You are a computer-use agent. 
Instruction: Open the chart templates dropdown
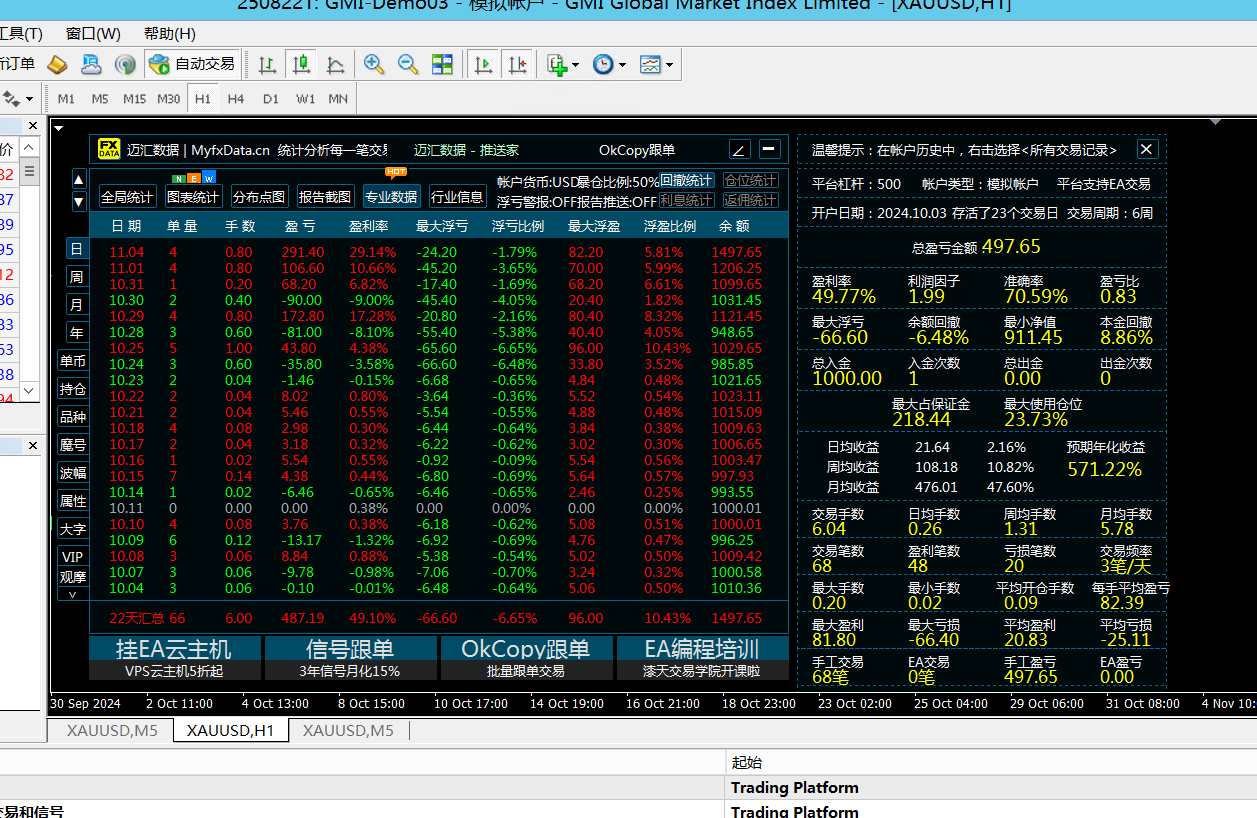tap(656, 65)
